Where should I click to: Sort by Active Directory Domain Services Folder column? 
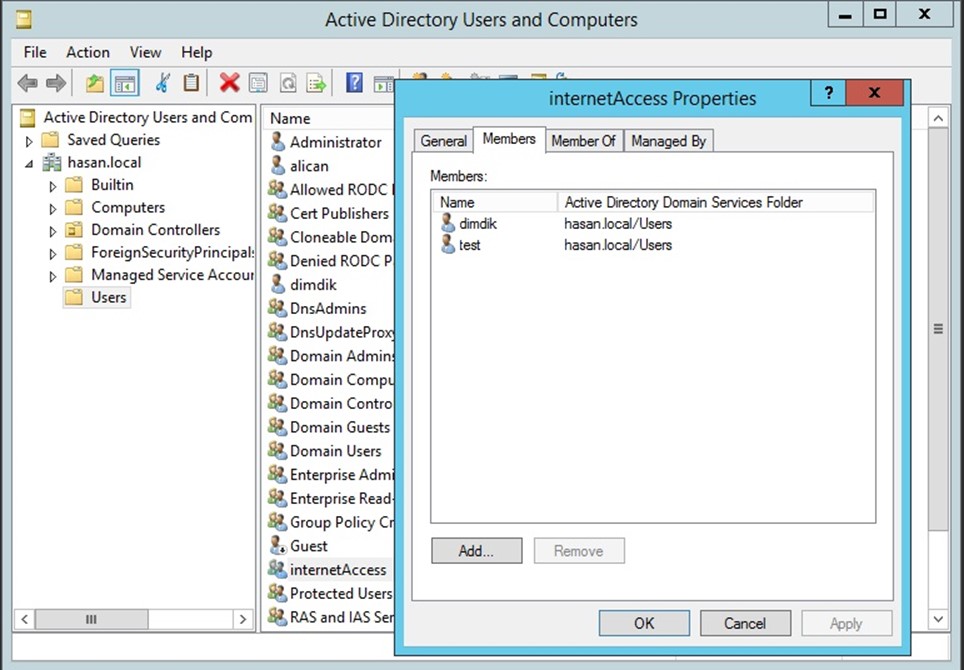[x=716, y=202]
